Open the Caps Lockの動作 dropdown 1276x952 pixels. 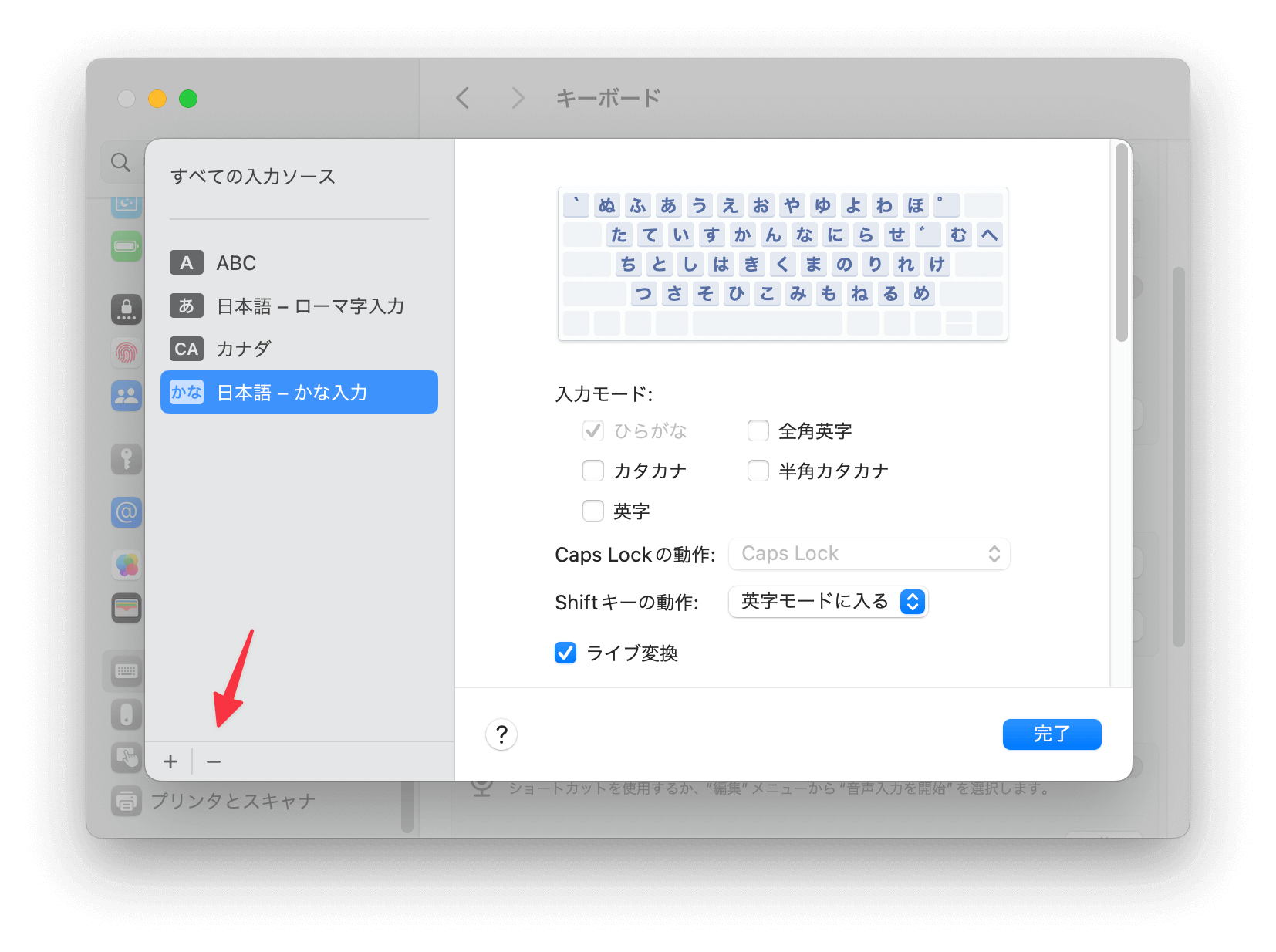(x=869, y=554)
